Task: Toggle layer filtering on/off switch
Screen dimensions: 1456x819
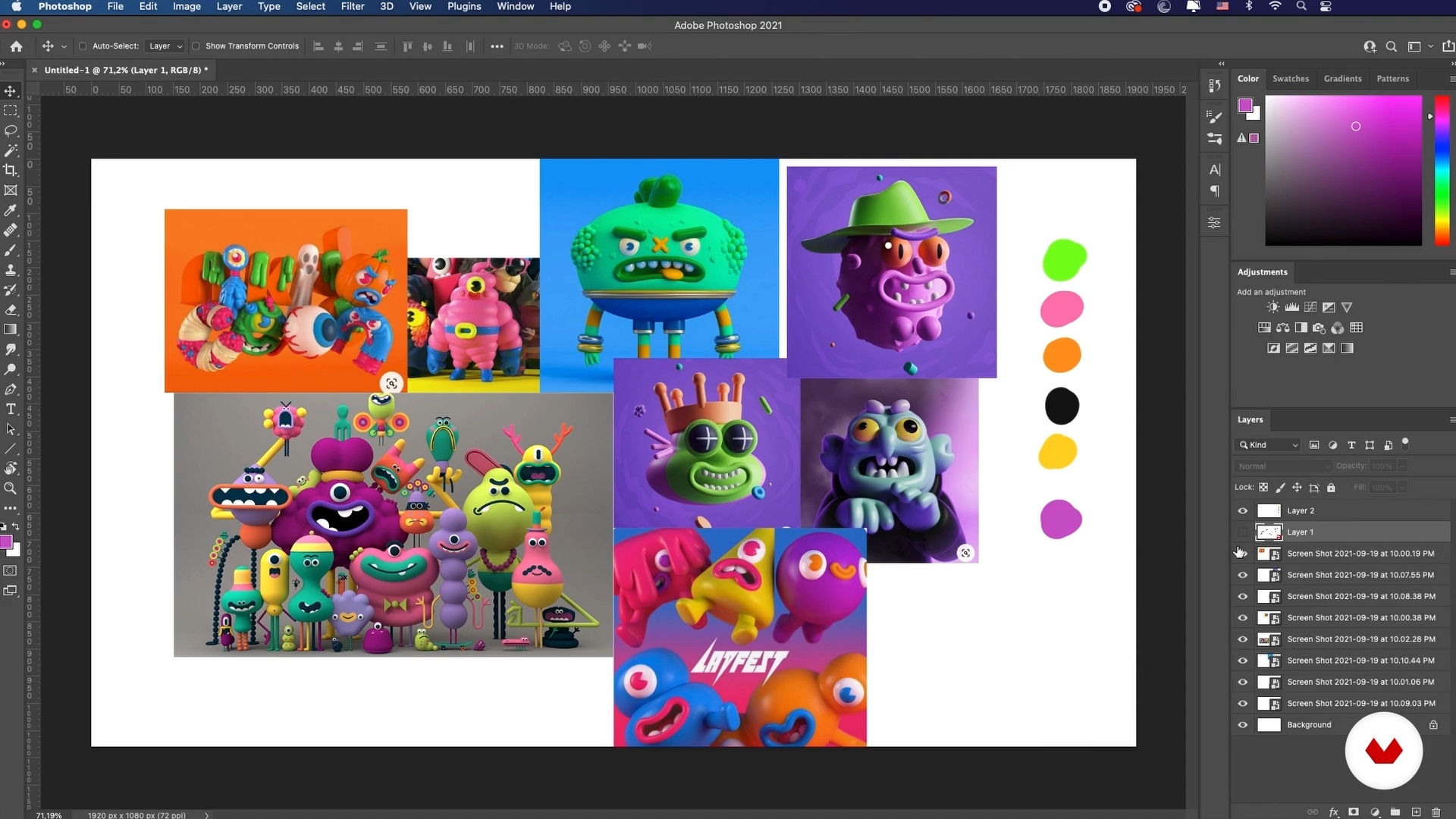Action: click(1405, 443)
